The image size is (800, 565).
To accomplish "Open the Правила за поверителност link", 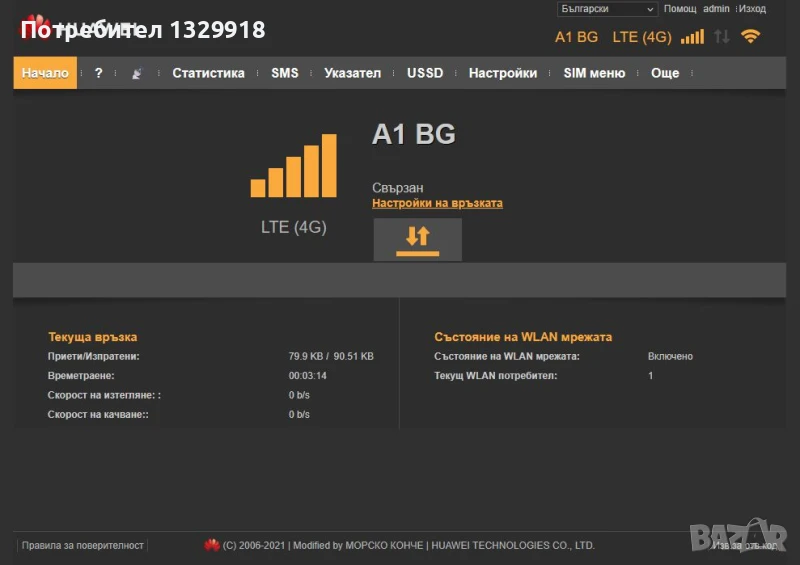I will (x=83, y=546).
